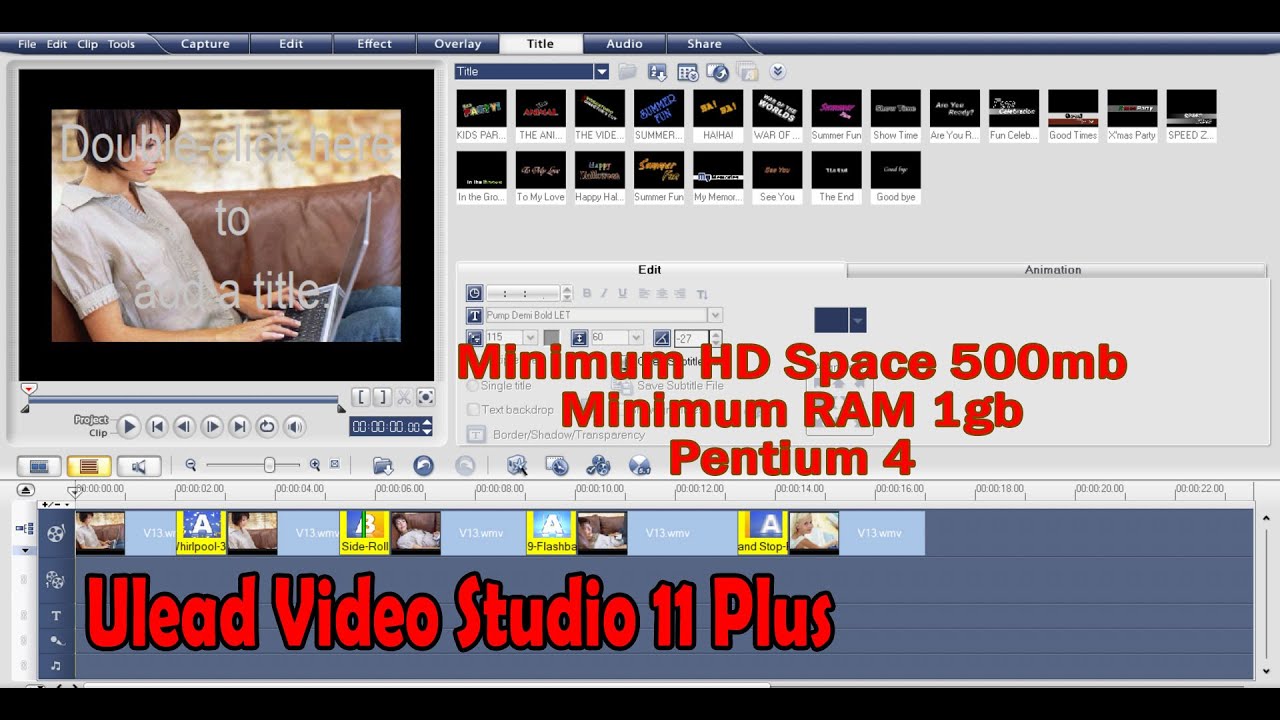Switch to Storyboard view
Viewport: 1280px width, 720px height.
tap(39, 466)
